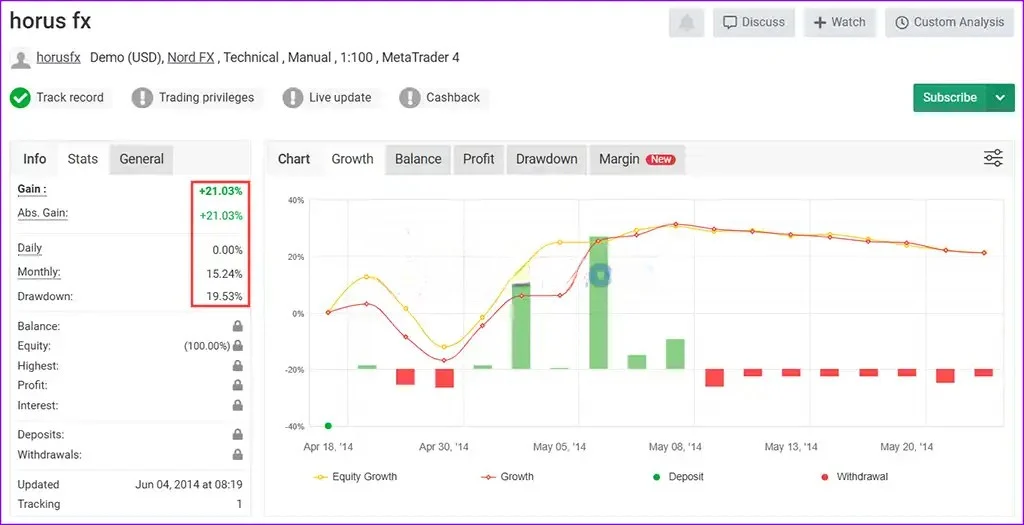Click the lock icon next to Balance
1024x525 pixels.
pyautogui.click(x=238, y=326)
